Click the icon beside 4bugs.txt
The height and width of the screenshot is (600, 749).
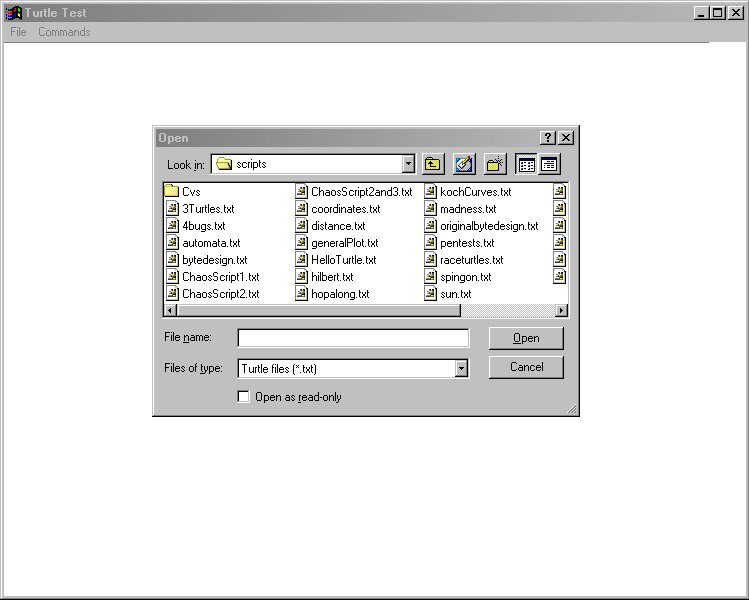point(172,225)
